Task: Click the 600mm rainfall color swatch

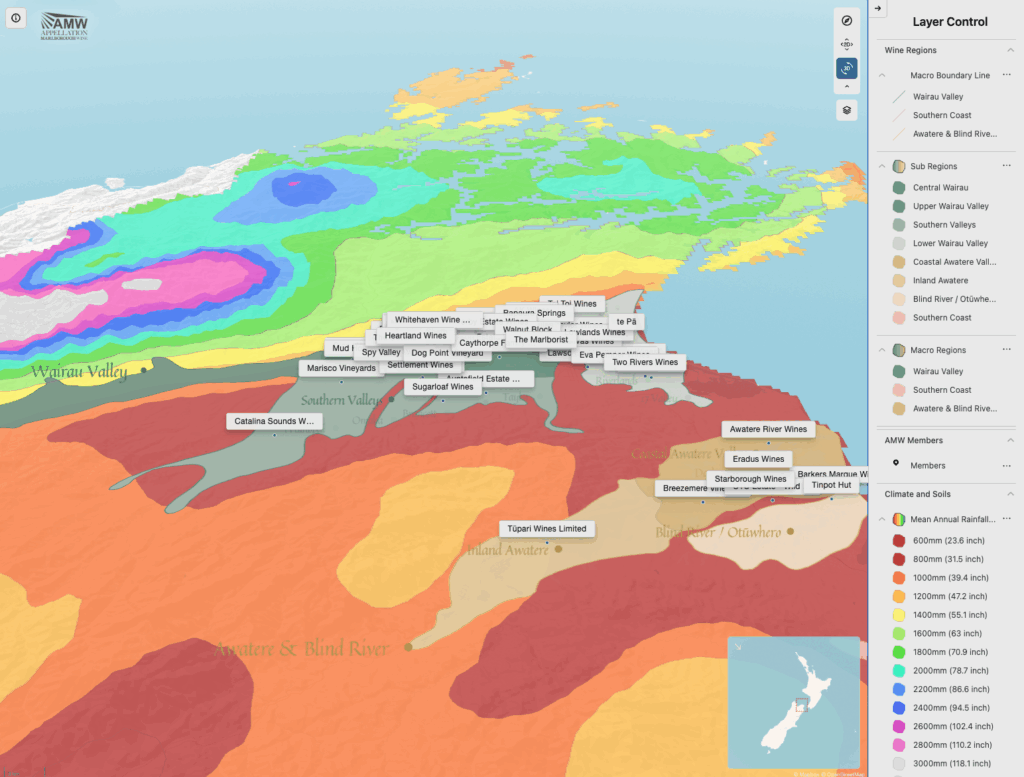Action: 899,541
